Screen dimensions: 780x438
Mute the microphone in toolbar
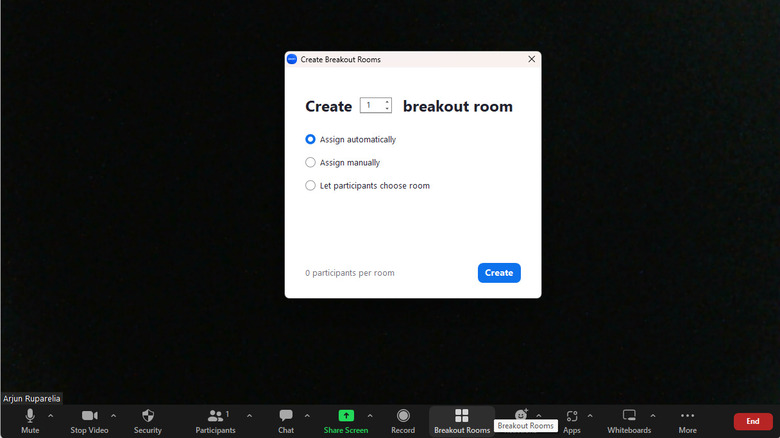30,421
